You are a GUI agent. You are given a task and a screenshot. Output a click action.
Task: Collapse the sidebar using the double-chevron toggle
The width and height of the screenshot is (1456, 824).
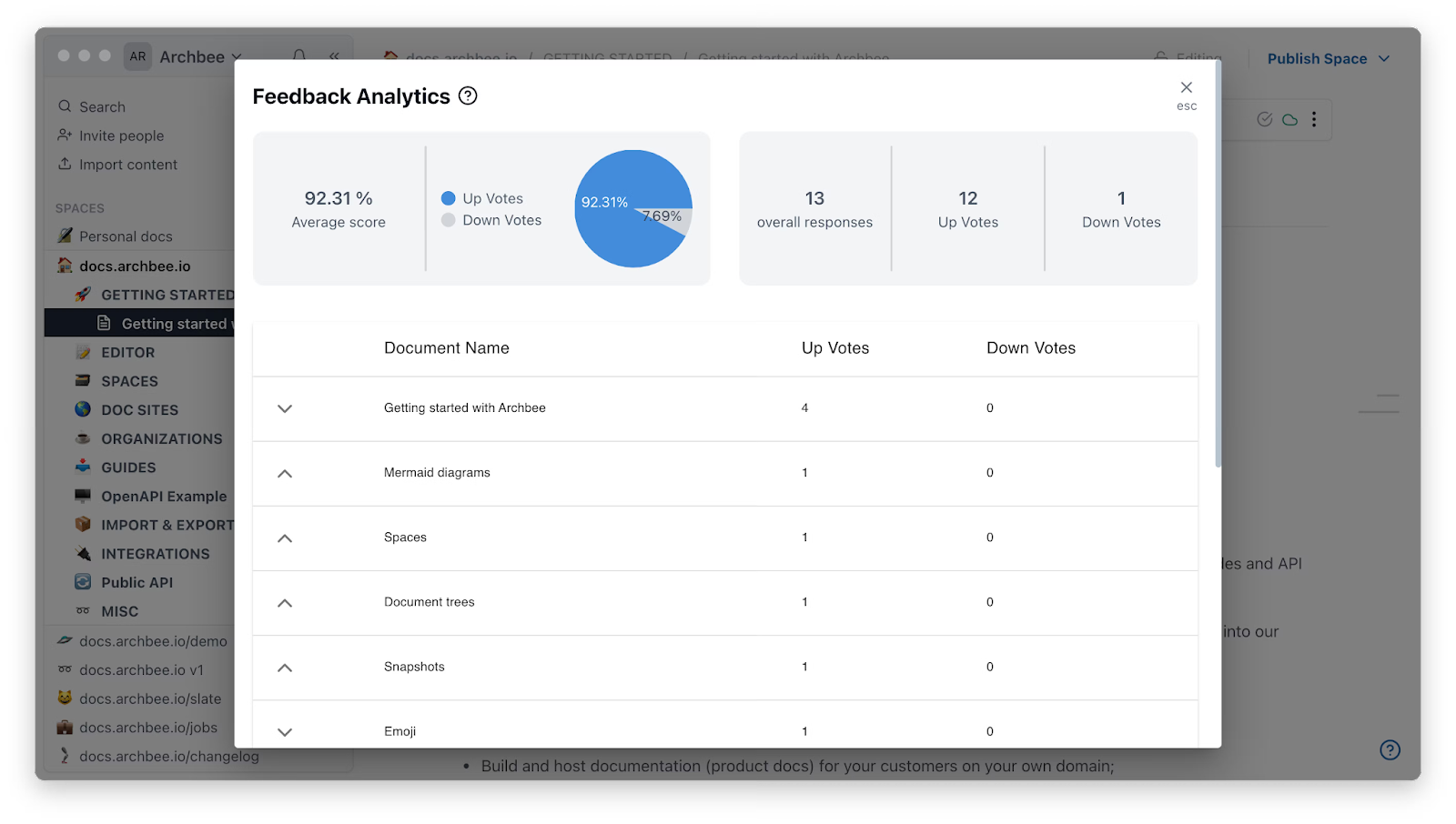[x=334, y=55]
